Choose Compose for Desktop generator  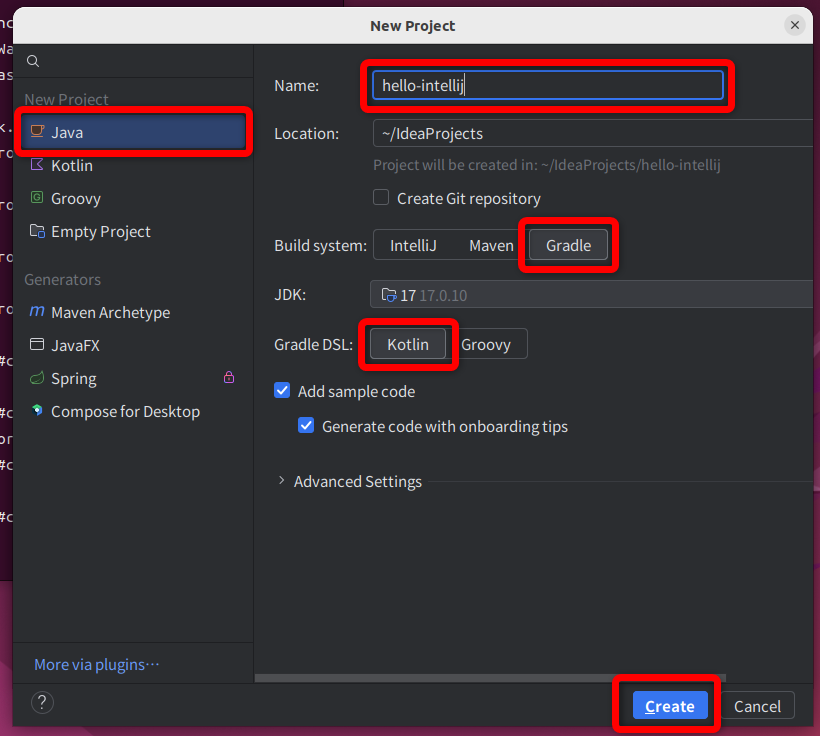[x=133, y=411]
